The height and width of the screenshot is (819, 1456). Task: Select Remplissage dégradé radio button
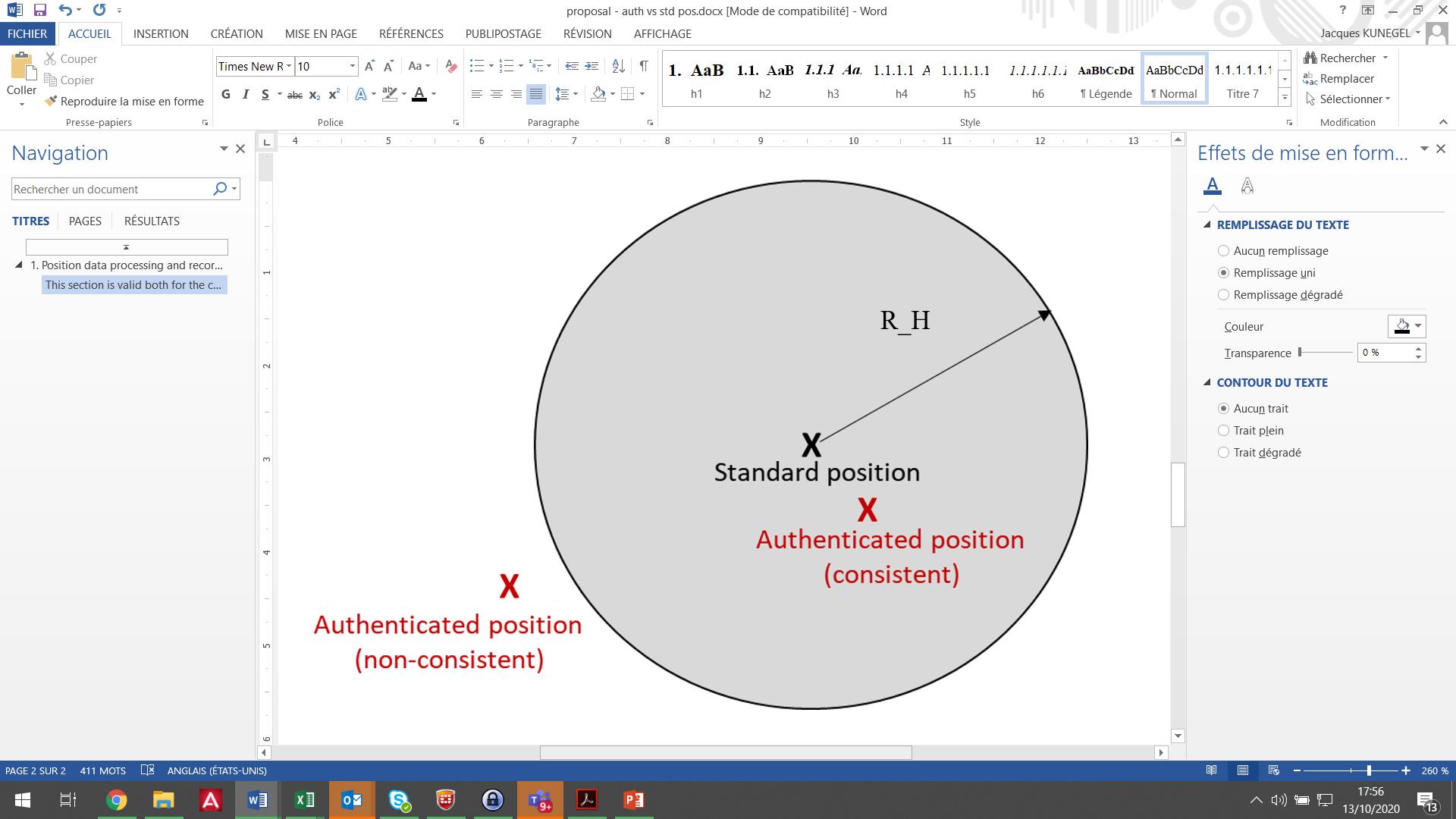[1223, 295]
